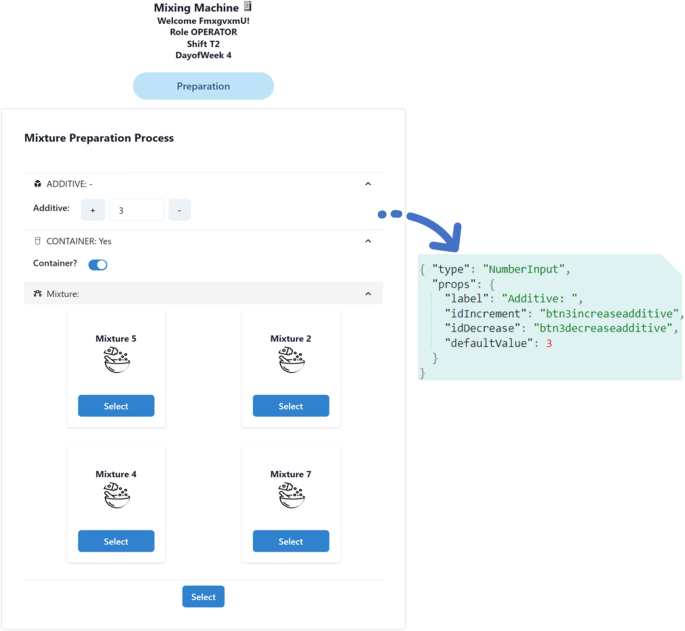Click the Mixture 4 bowl icon
Viewport: 685px width, 631px height.
116,496
